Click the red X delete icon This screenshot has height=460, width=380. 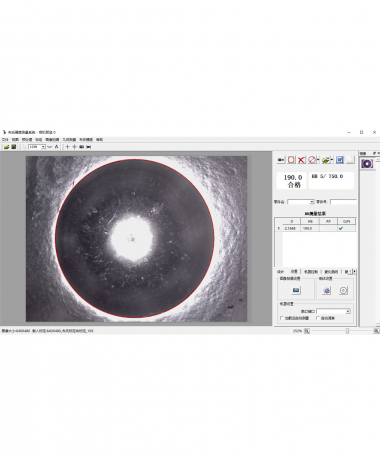click(x=302, y=160)
